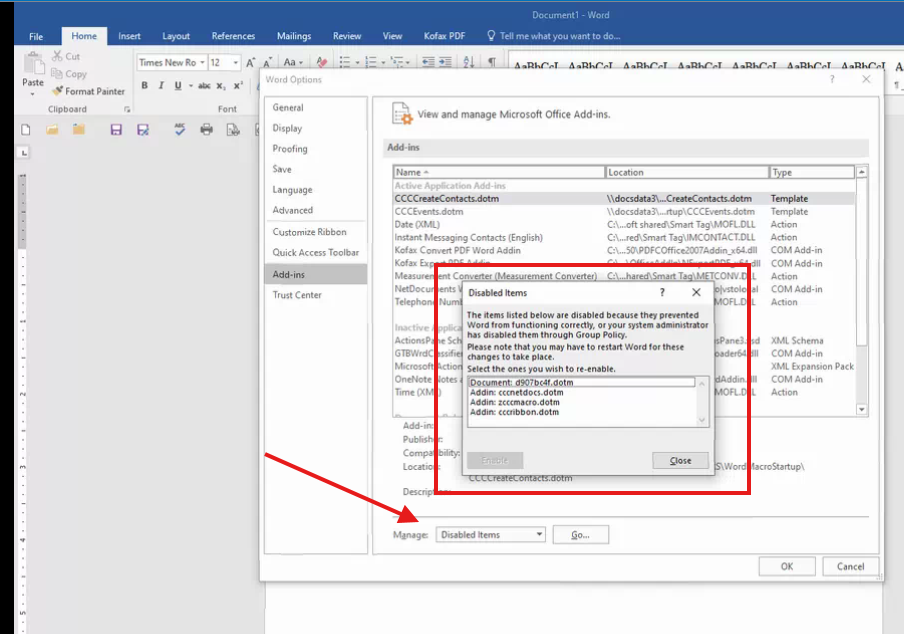
Task: Switch to the Layout ribbon tab
Action: click(x=176, y=36)
